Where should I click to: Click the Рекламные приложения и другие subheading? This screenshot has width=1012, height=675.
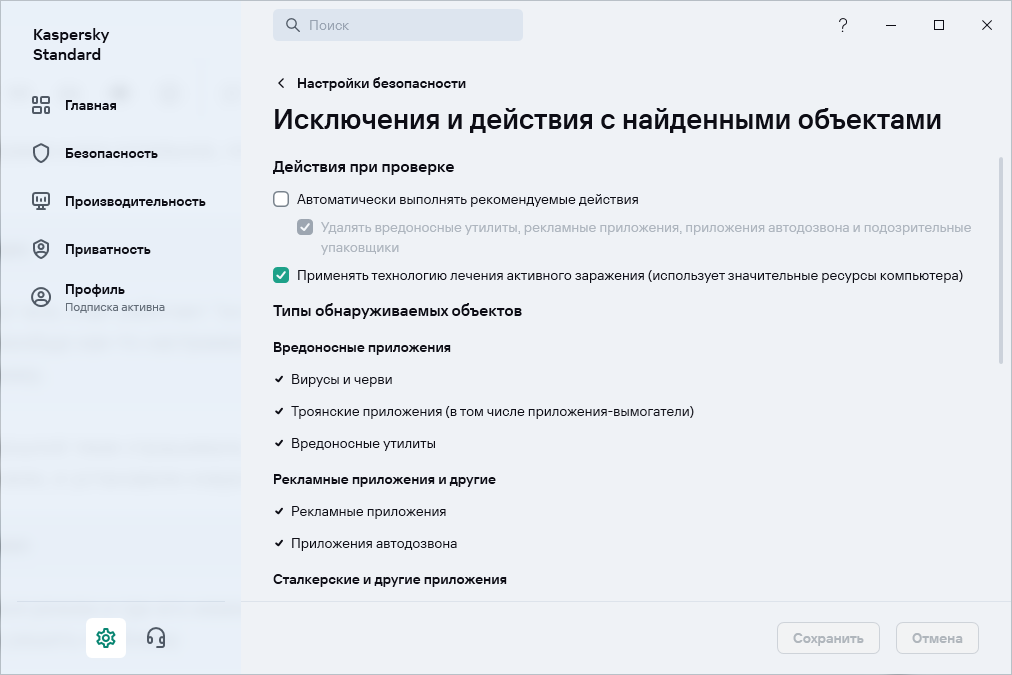pos(384,479)
